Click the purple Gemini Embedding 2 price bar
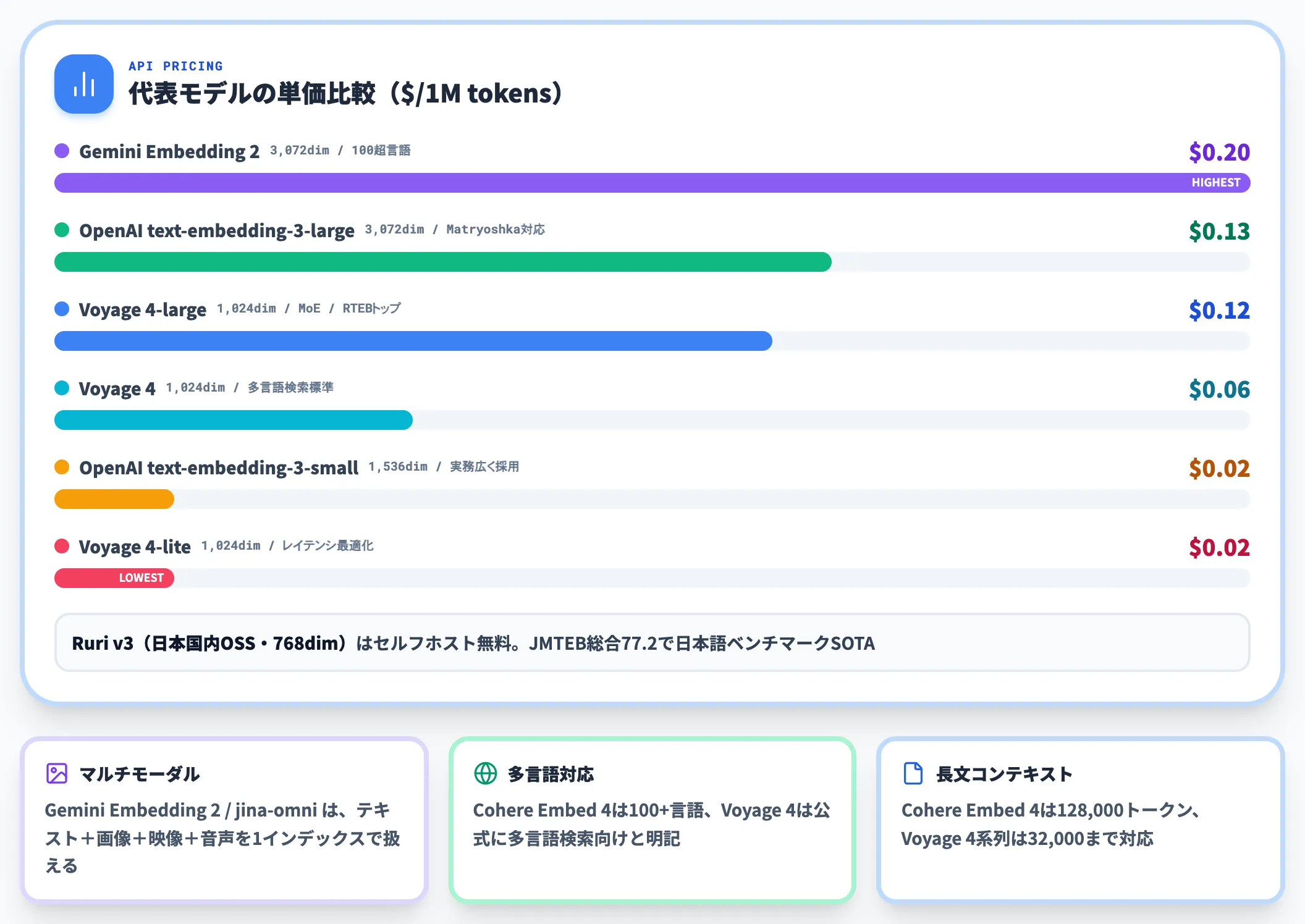 652,183
